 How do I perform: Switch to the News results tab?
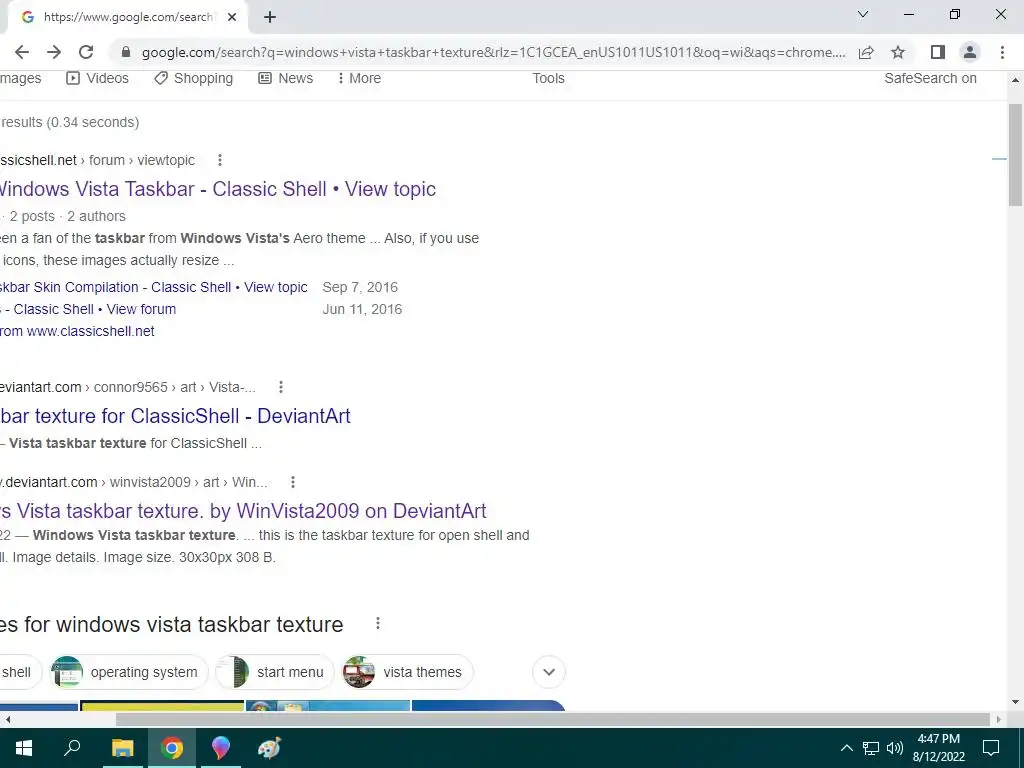[285, 78]
